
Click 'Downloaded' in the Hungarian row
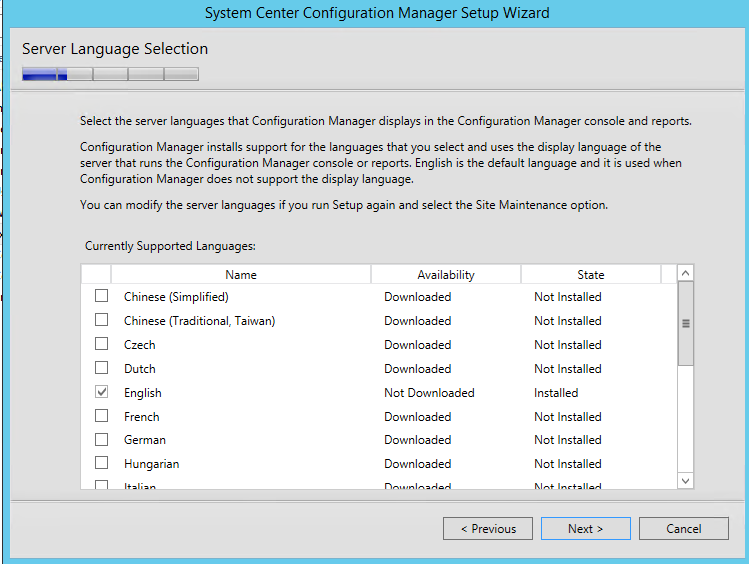pos(417,464)
